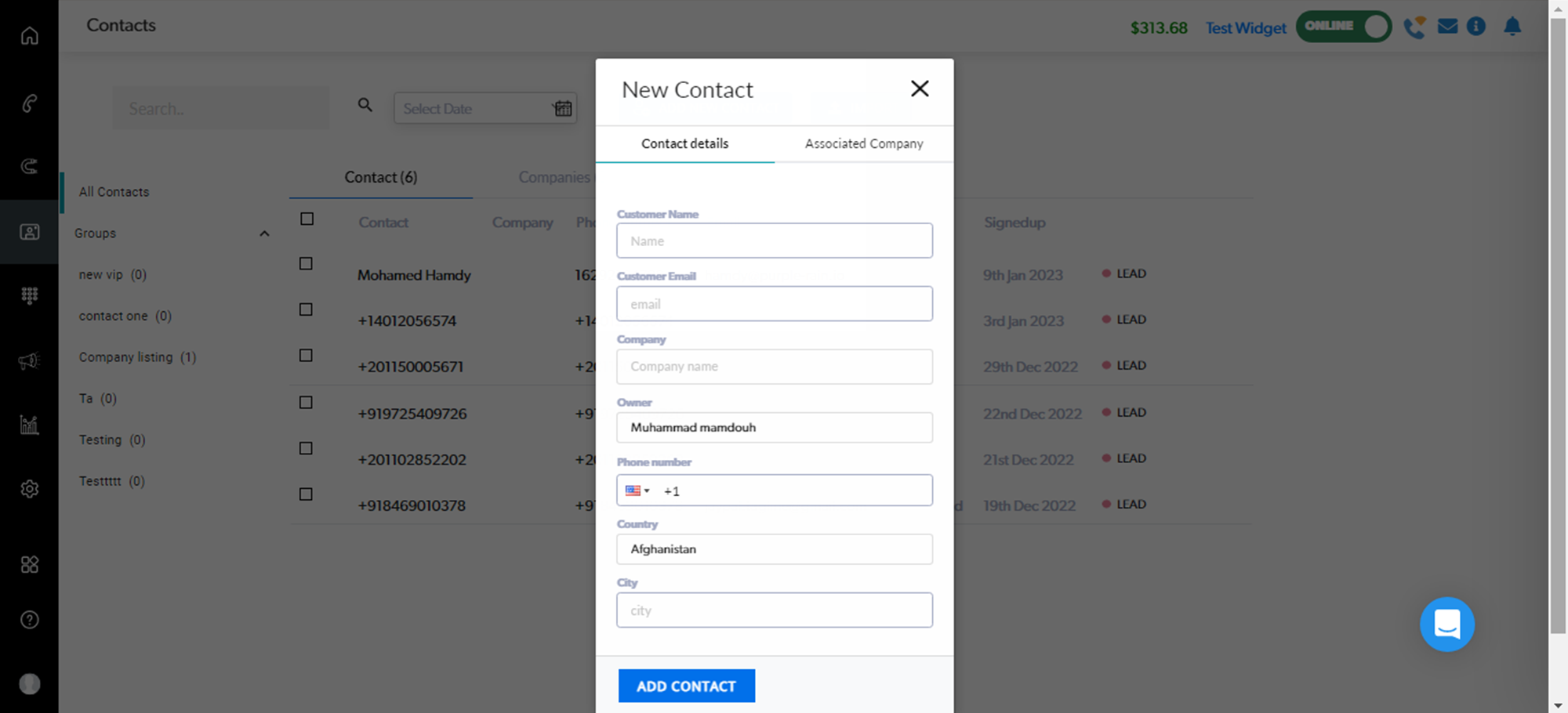Open the analytics chart icon
This screenshot has width=1568, height=713.
point(30,425)
